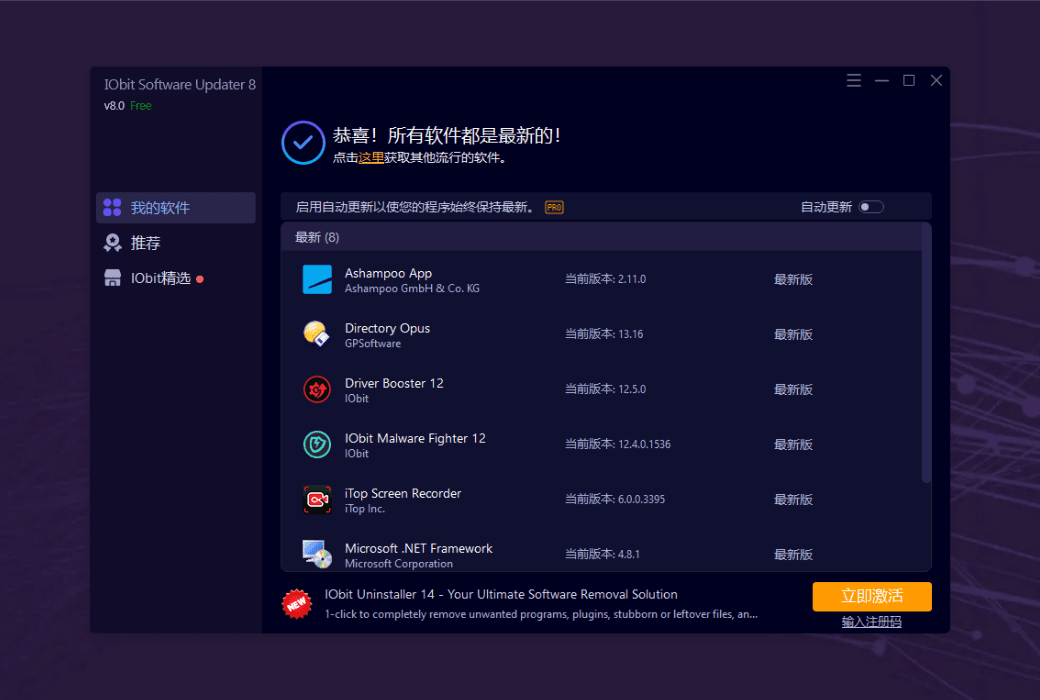Click the Microsoft .NET Framework icon

pos(317,554)
